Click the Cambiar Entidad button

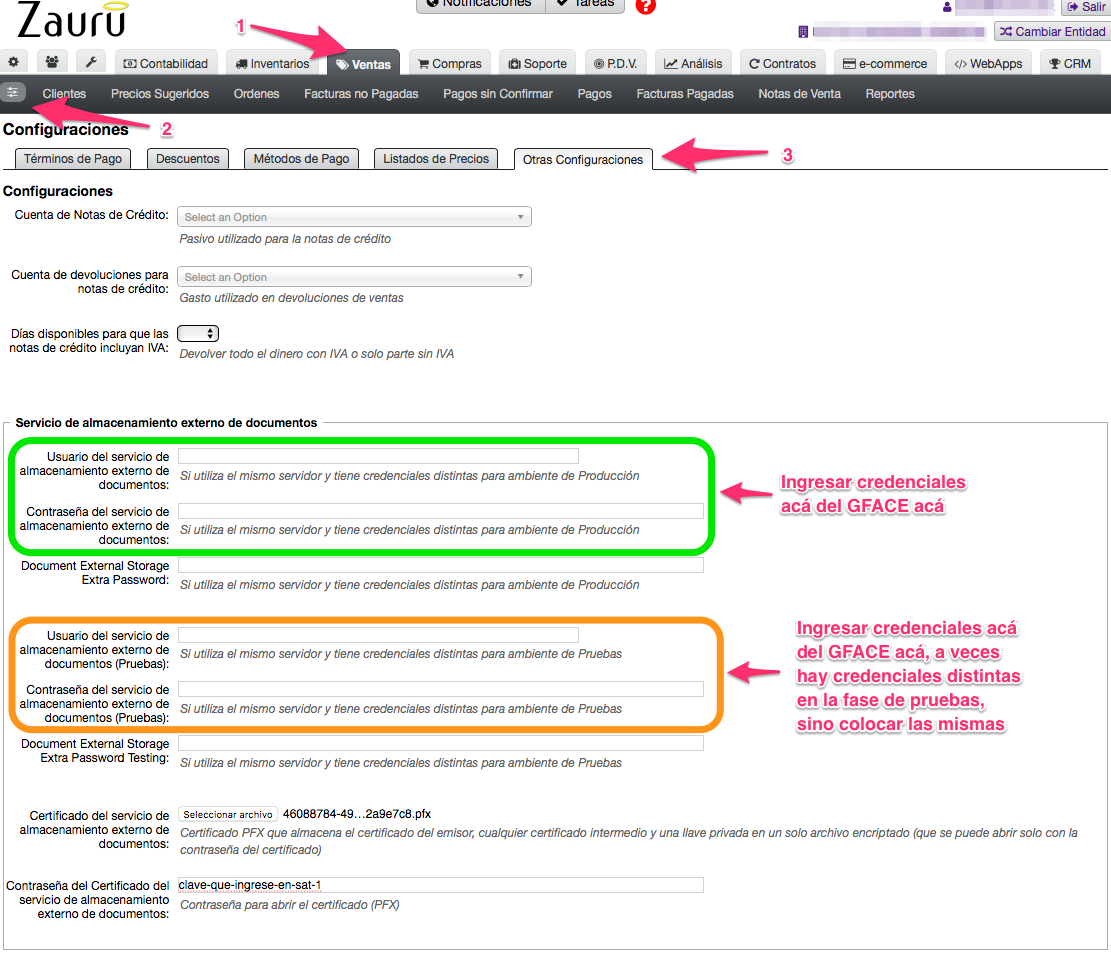pyautogui.click(x=1052, y=32)
